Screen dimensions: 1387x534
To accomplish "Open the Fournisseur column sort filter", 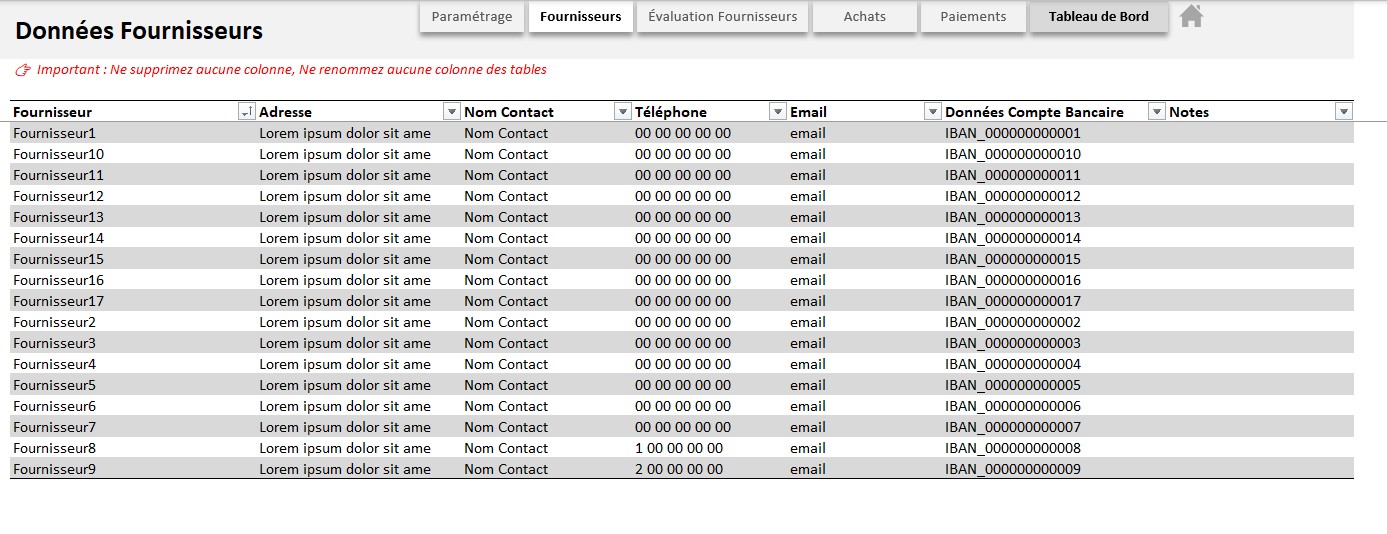I will click(247, 112).
